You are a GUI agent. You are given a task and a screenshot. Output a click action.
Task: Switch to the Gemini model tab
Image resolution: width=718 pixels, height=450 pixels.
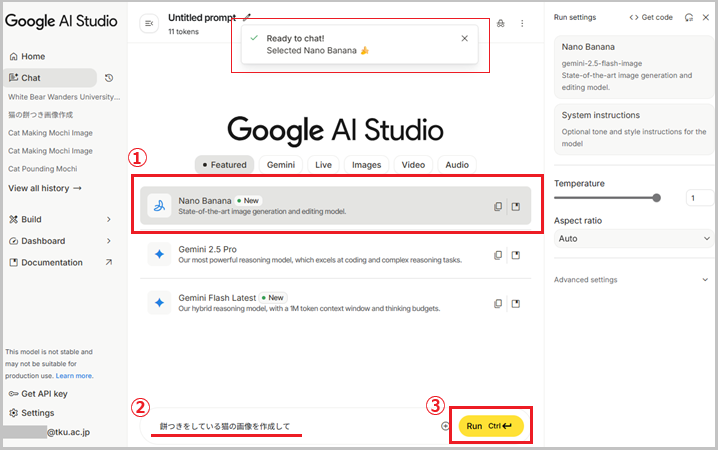tap(280, 165)
